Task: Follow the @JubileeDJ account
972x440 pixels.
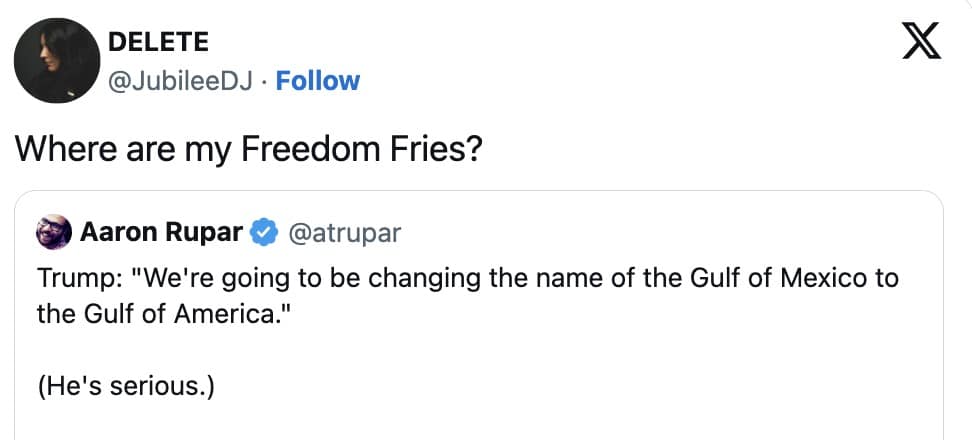Action: point(317,81)
